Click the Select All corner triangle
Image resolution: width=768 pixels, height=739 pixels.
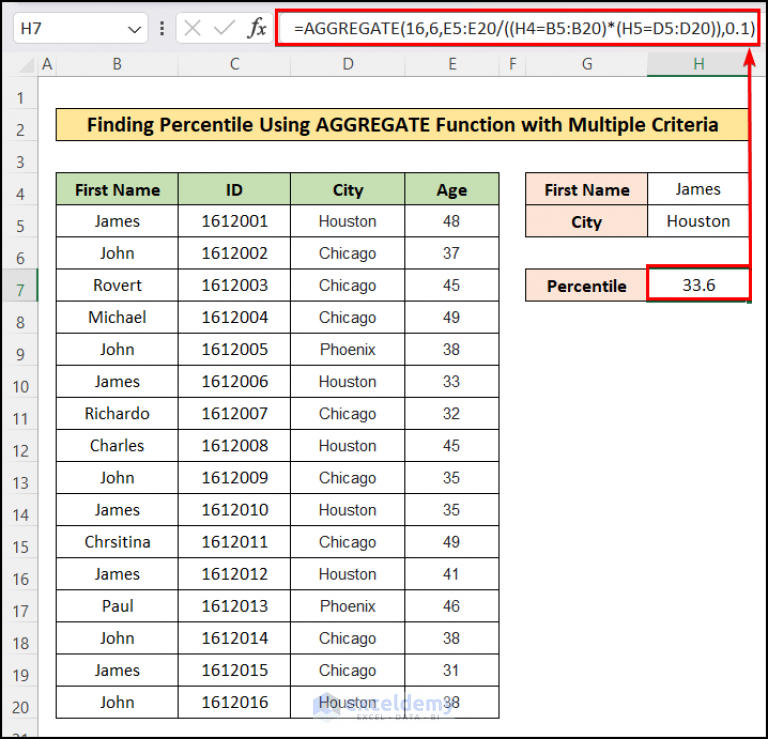tap(26, 65)
